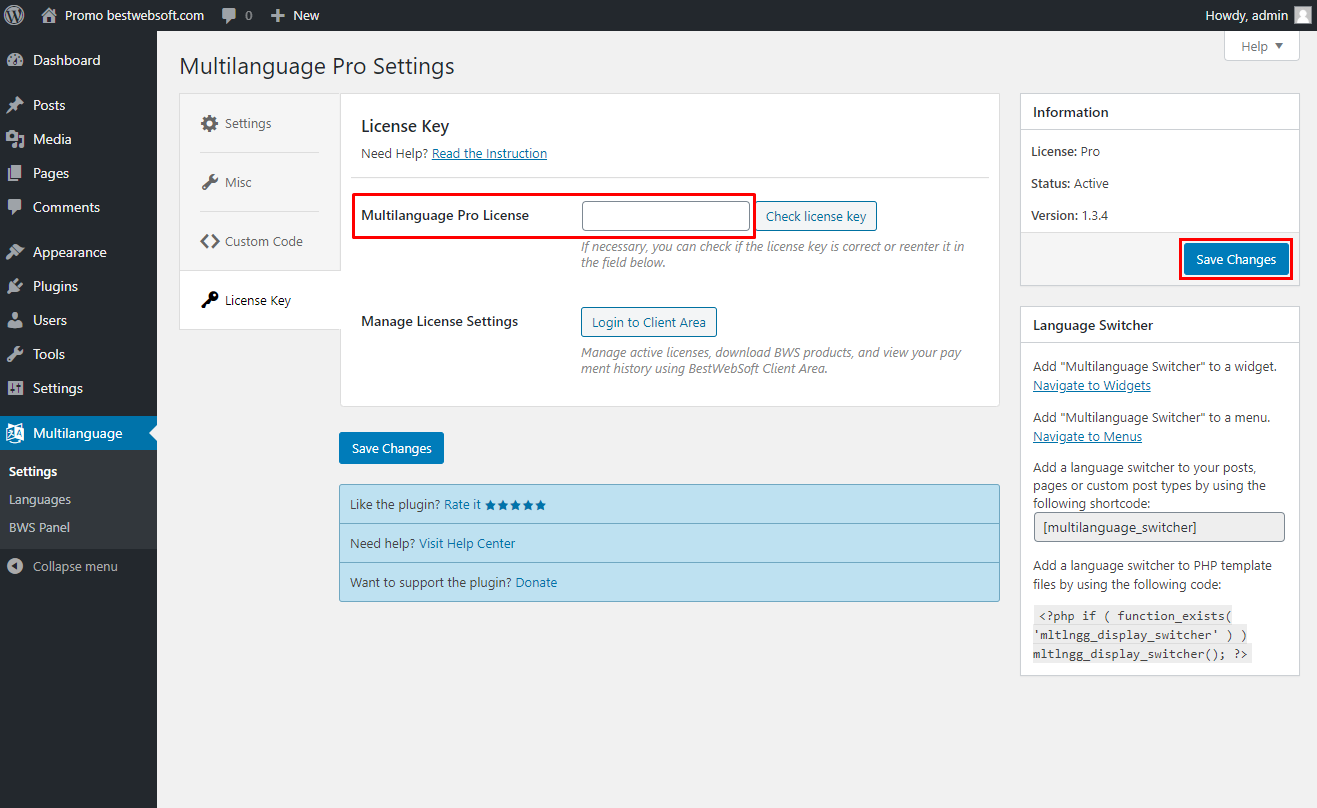Select the License Key tab
This screenshot has width=1317, height=808.
260,300
